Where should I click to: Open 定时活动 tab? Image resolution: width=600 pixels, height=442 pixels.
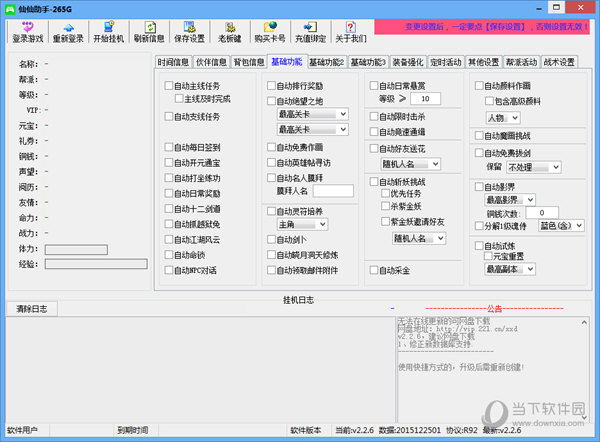[446, 62]
